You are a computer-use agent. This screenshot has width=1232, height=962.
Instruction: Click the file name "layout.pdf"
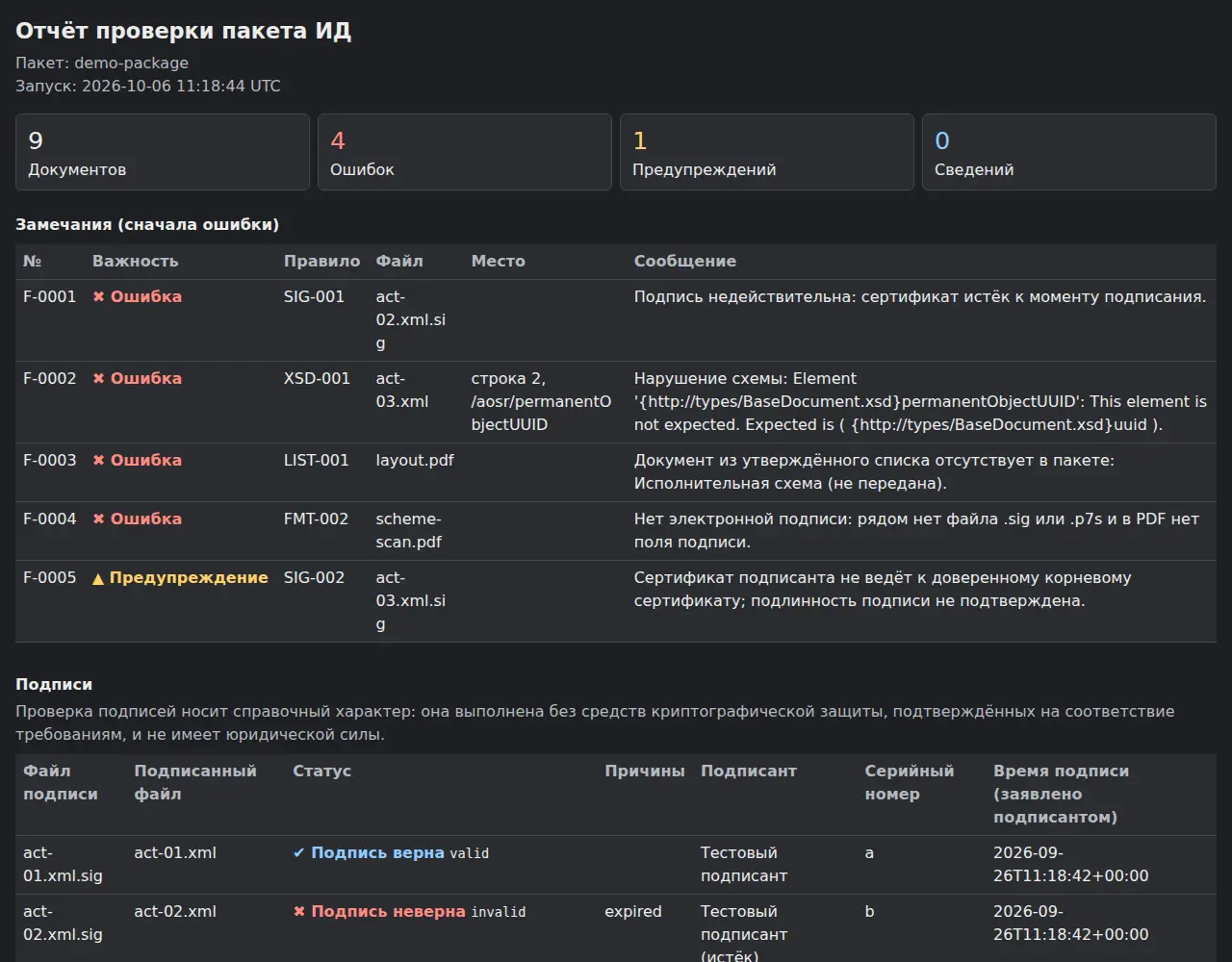tap(415, 461)
